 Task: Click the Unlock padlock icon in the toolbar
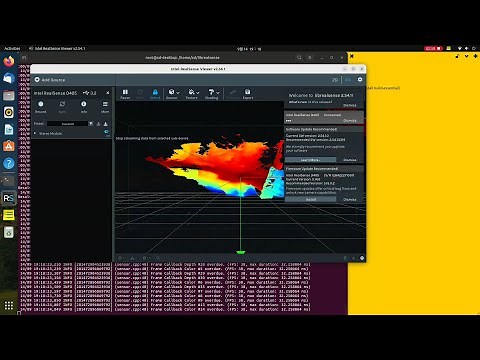(155, 94)
